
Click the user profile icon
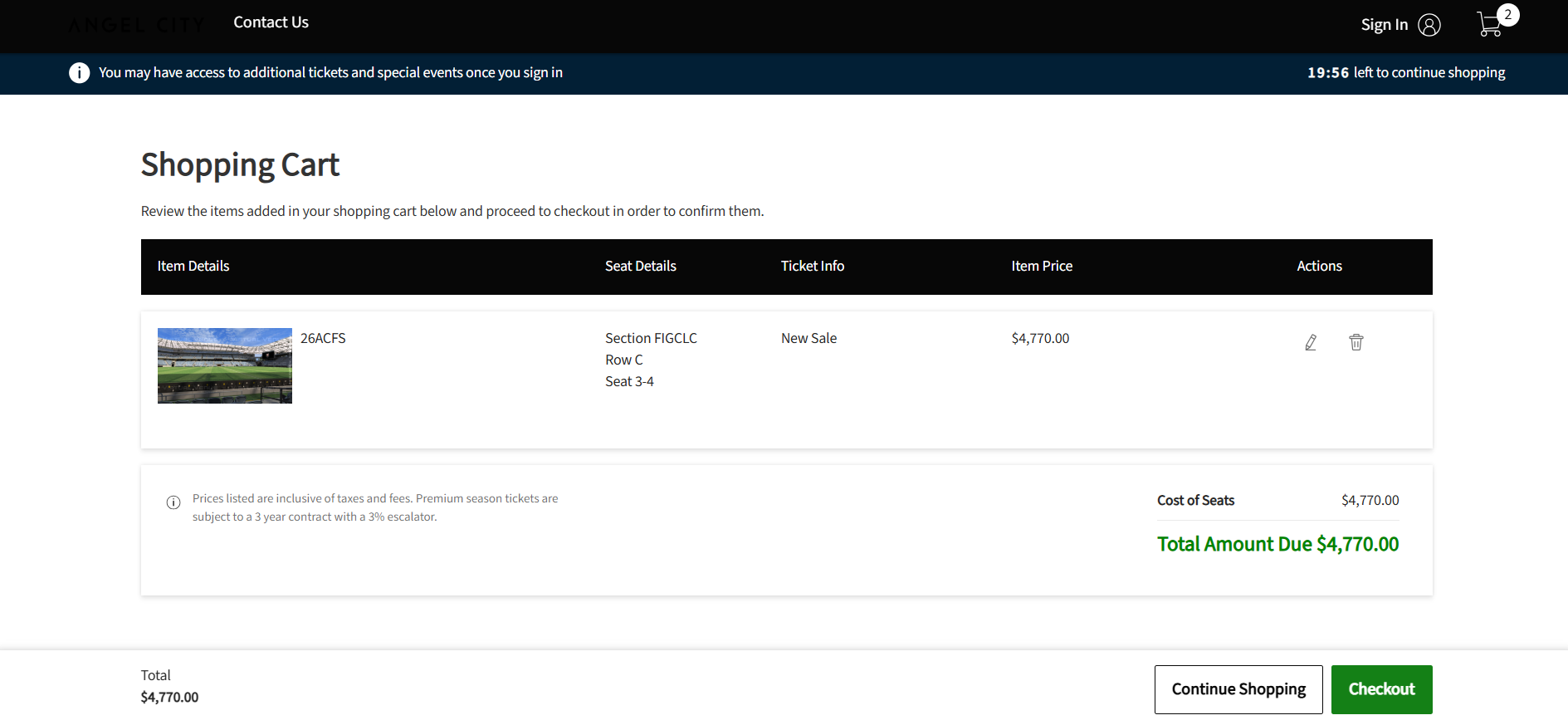(1429, 25)
